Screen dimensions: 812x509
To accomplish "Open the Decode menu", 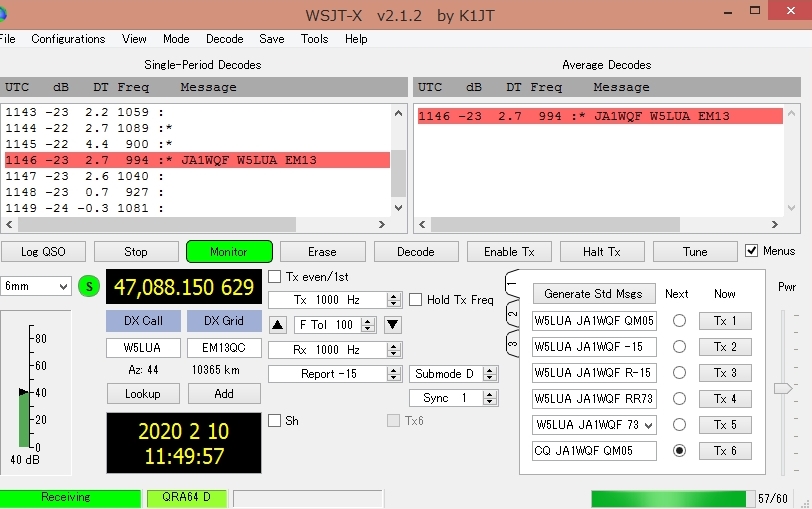I will pos(225,39).
